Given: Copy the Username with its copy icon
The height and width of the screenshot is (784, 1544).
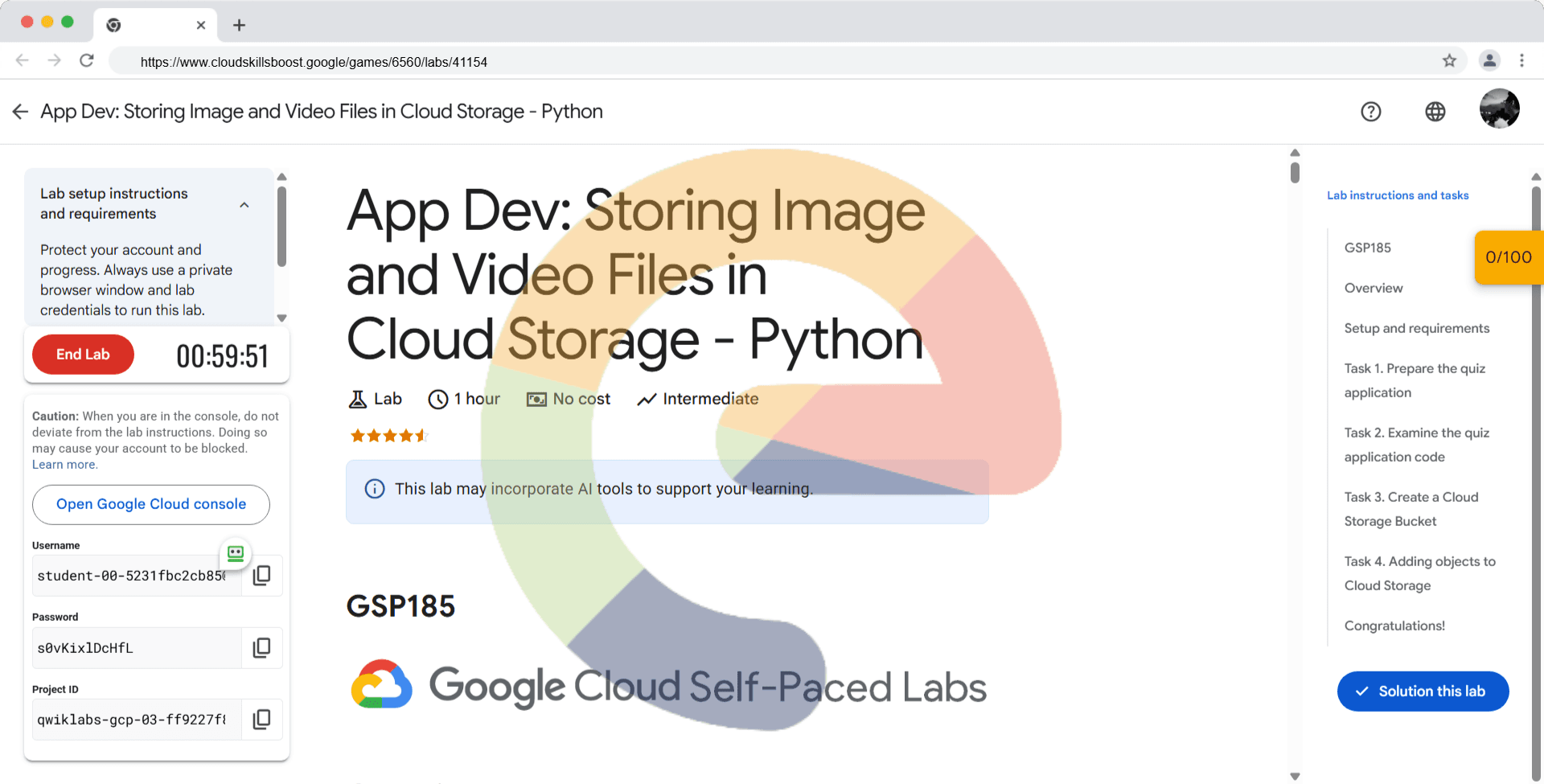Looking at the screenshot, I should point(262,576).
